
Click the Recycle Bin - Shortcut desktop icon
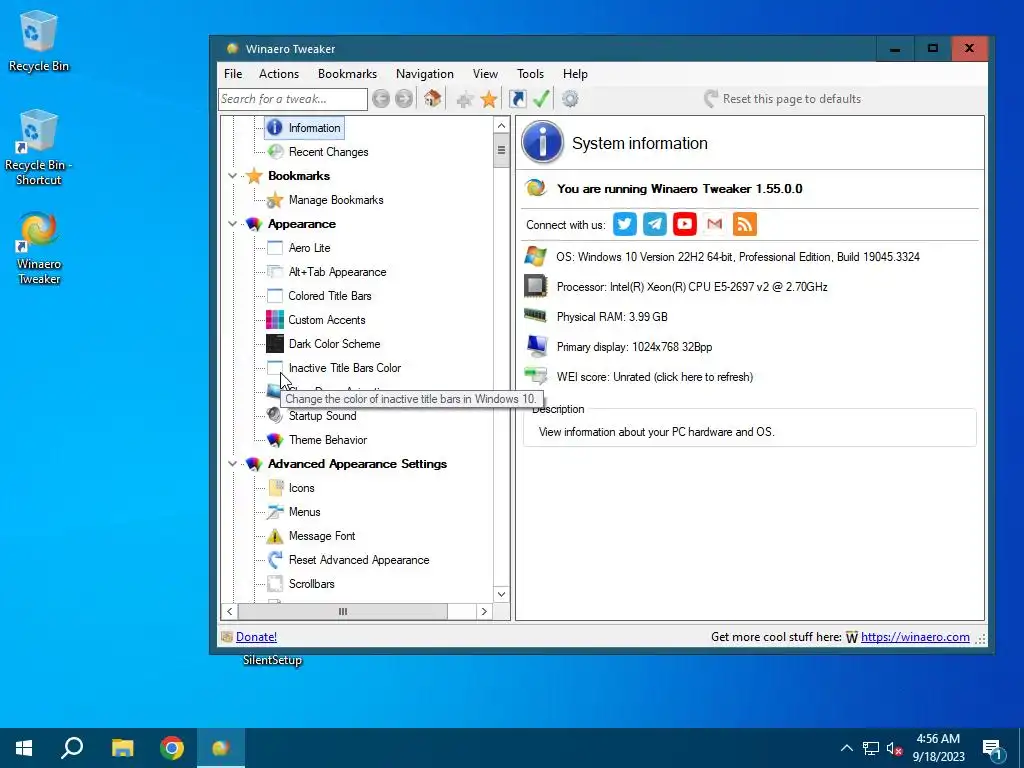(x=38, y=148)
